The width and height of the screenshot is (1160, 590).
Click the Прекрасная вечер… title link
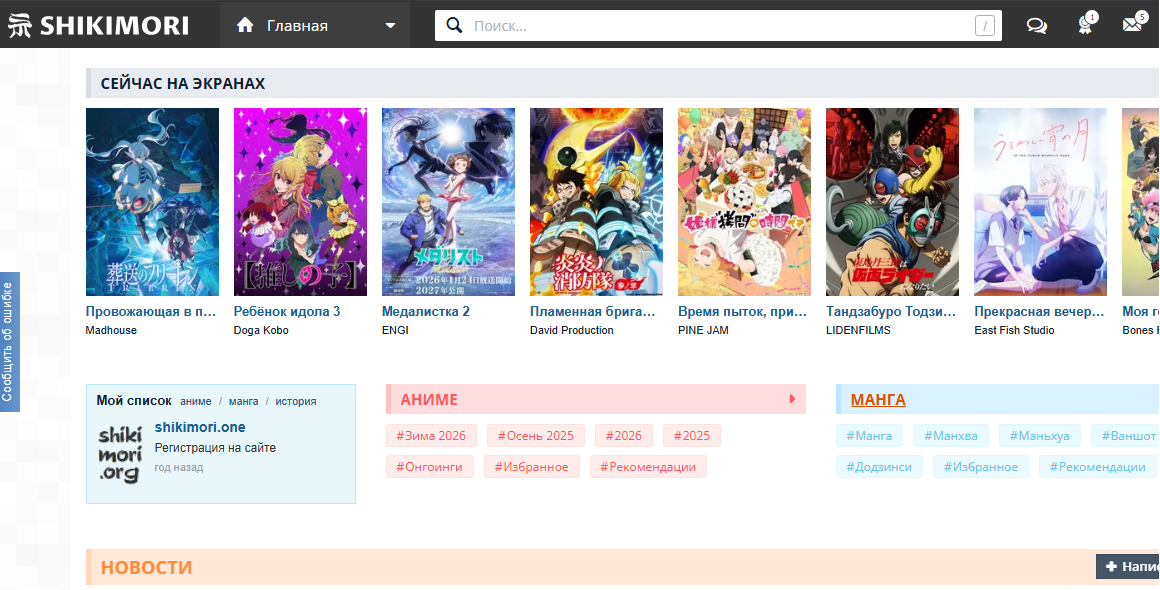(1039, 311)
